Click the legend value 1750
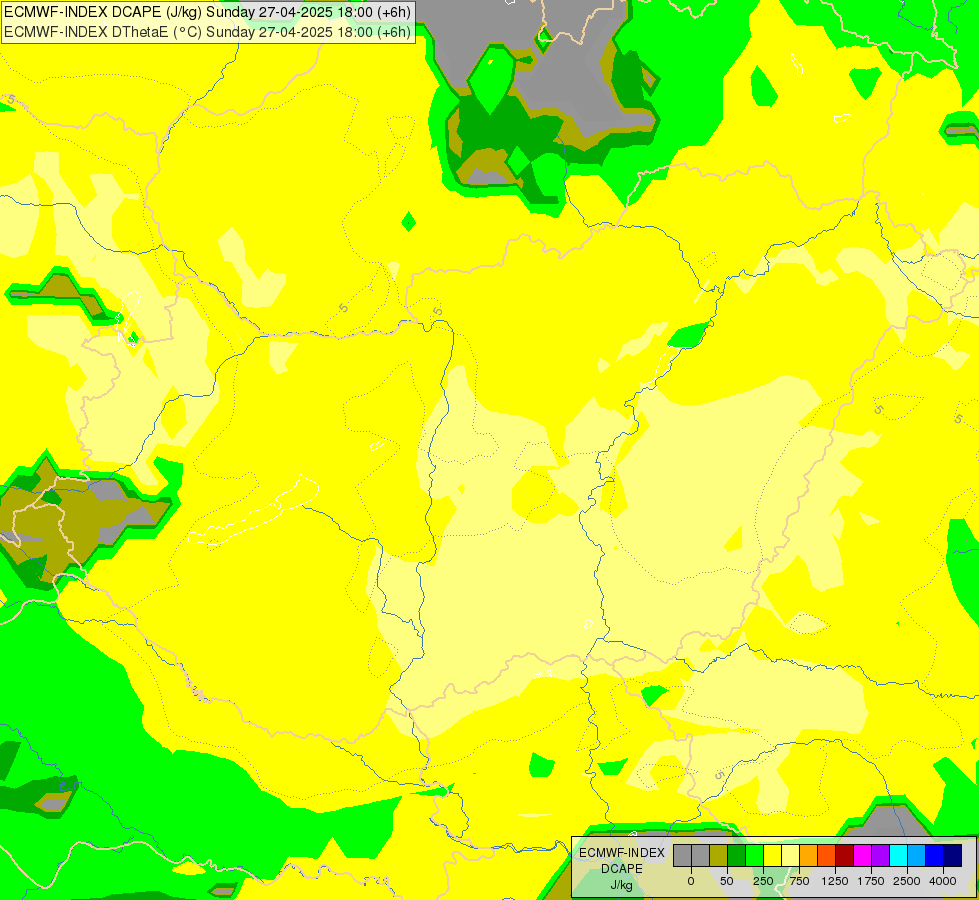 tap(871, 881)
